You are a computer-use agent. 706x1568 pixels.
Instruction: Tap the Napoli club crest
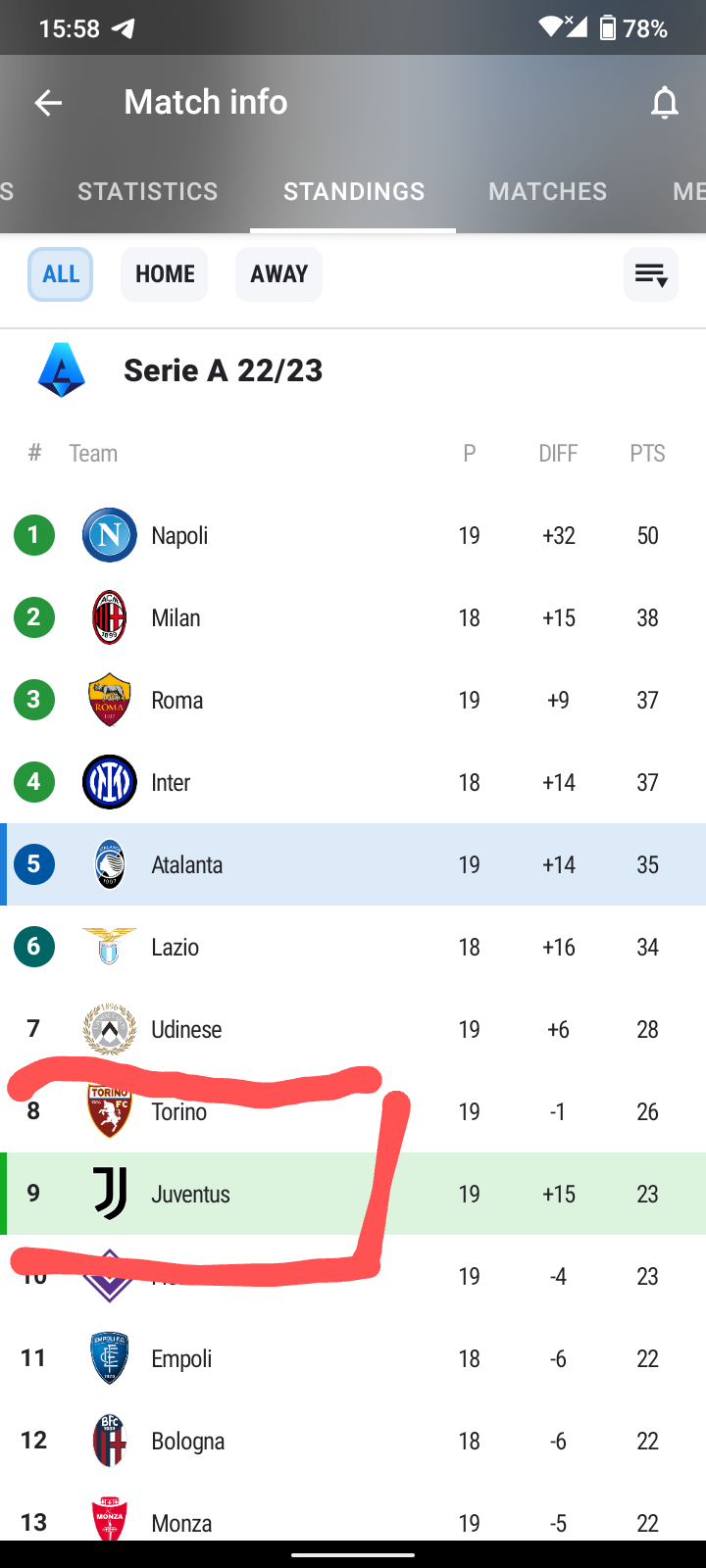[x=110, y=535]
